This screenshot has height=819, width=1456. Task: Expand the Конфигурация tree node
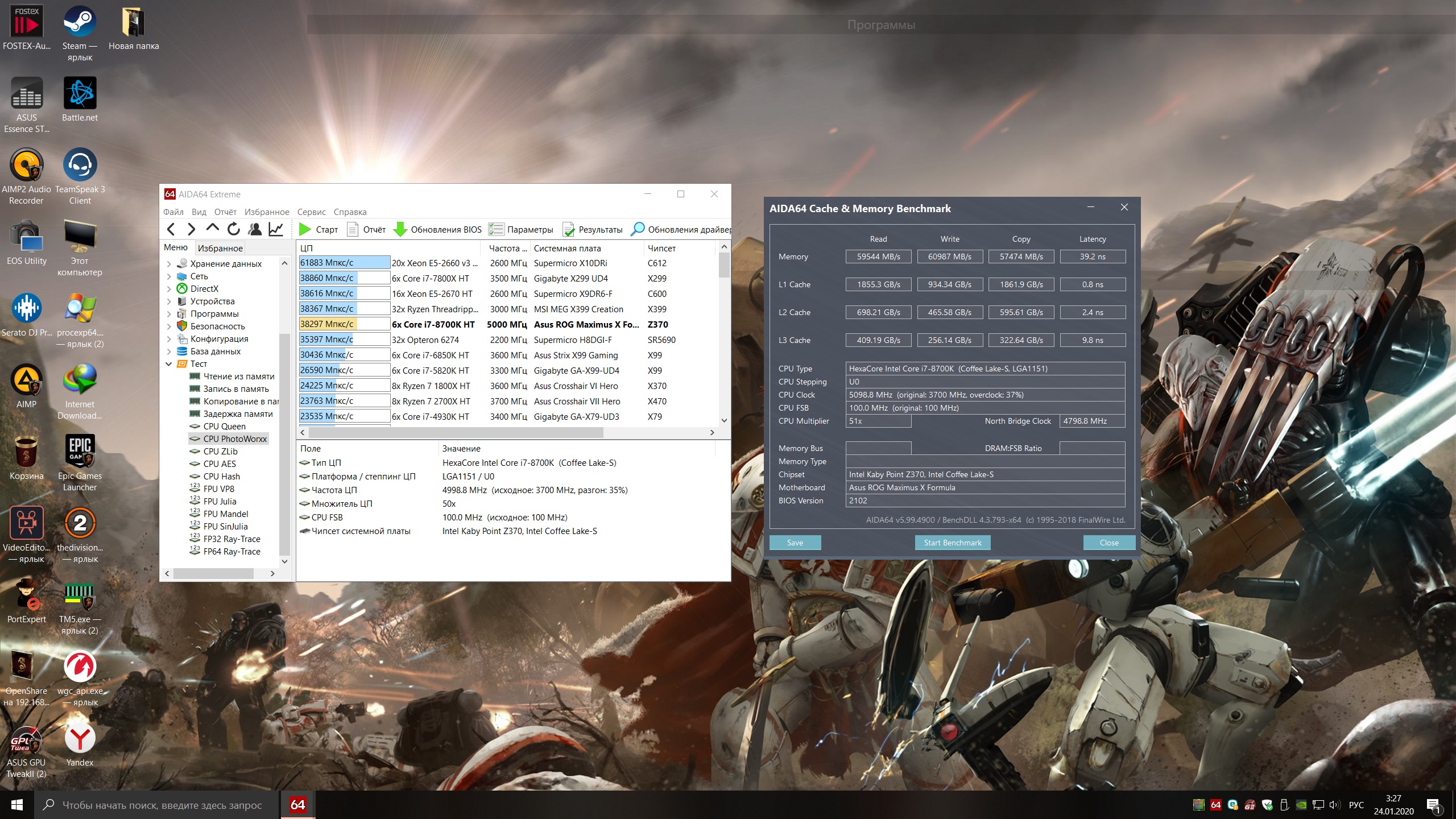(169, 339)
